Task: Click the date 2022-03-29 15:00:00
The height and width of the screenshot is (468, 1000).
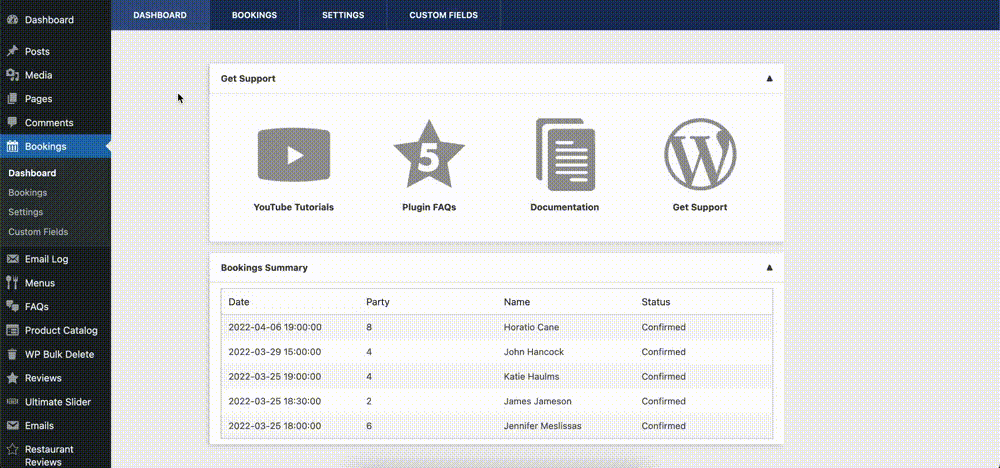Action: coord(275,352)
